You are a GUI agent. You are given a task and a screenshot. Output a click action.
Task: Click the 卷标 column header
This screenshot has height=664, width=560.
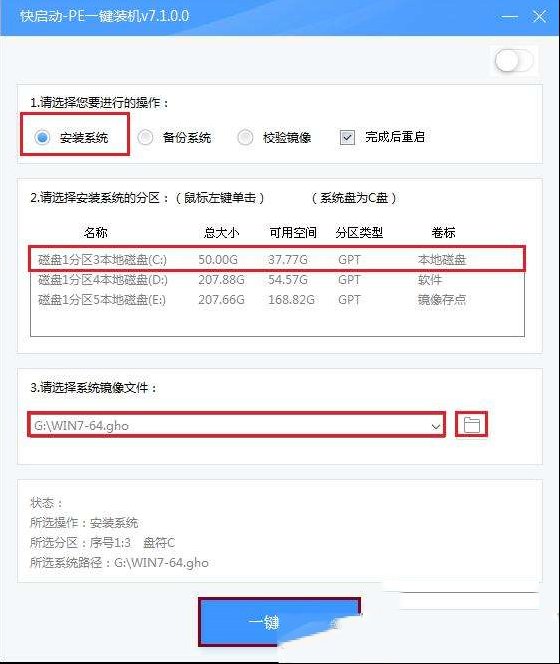point(443,232)
